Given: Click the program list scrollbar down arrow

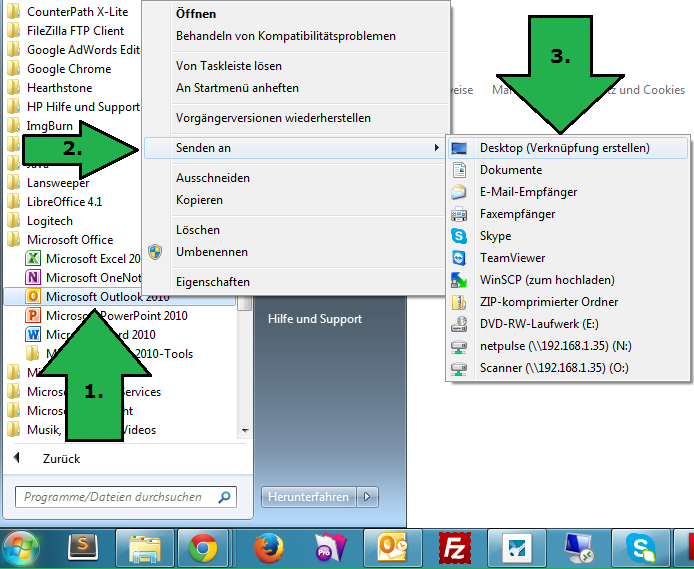Looking at the screenshot, I should point(245,431).
